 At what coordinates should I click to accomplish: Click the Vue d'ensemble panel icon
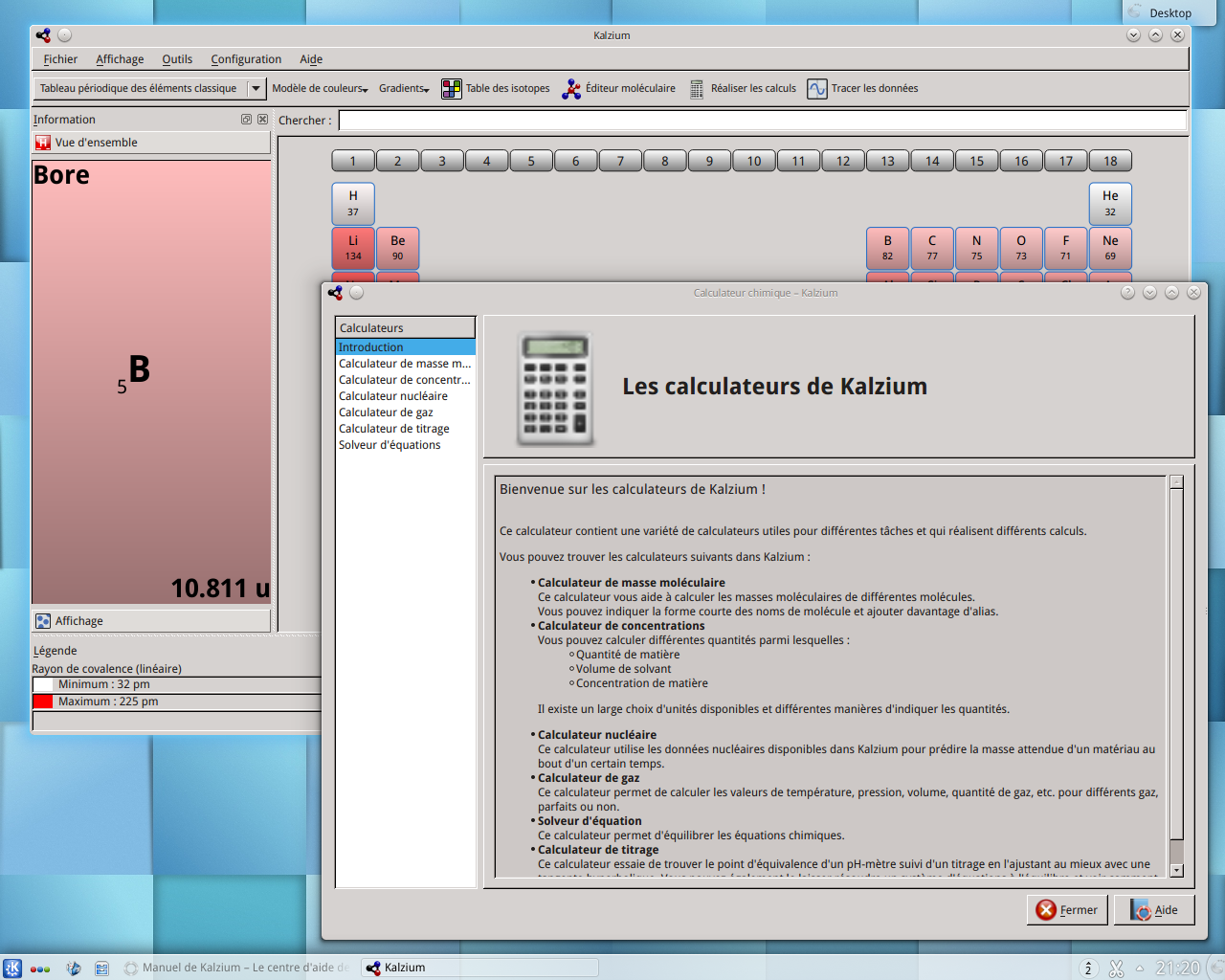43,143
